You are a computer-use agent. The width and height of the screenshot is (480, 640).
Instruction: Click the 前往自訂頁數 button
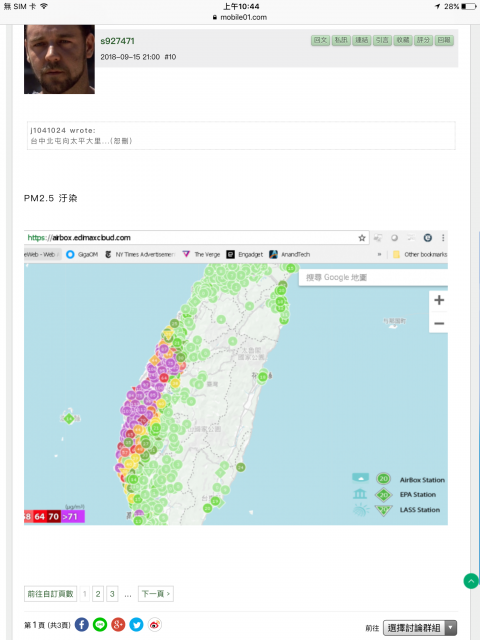click(x=50, y=594)
